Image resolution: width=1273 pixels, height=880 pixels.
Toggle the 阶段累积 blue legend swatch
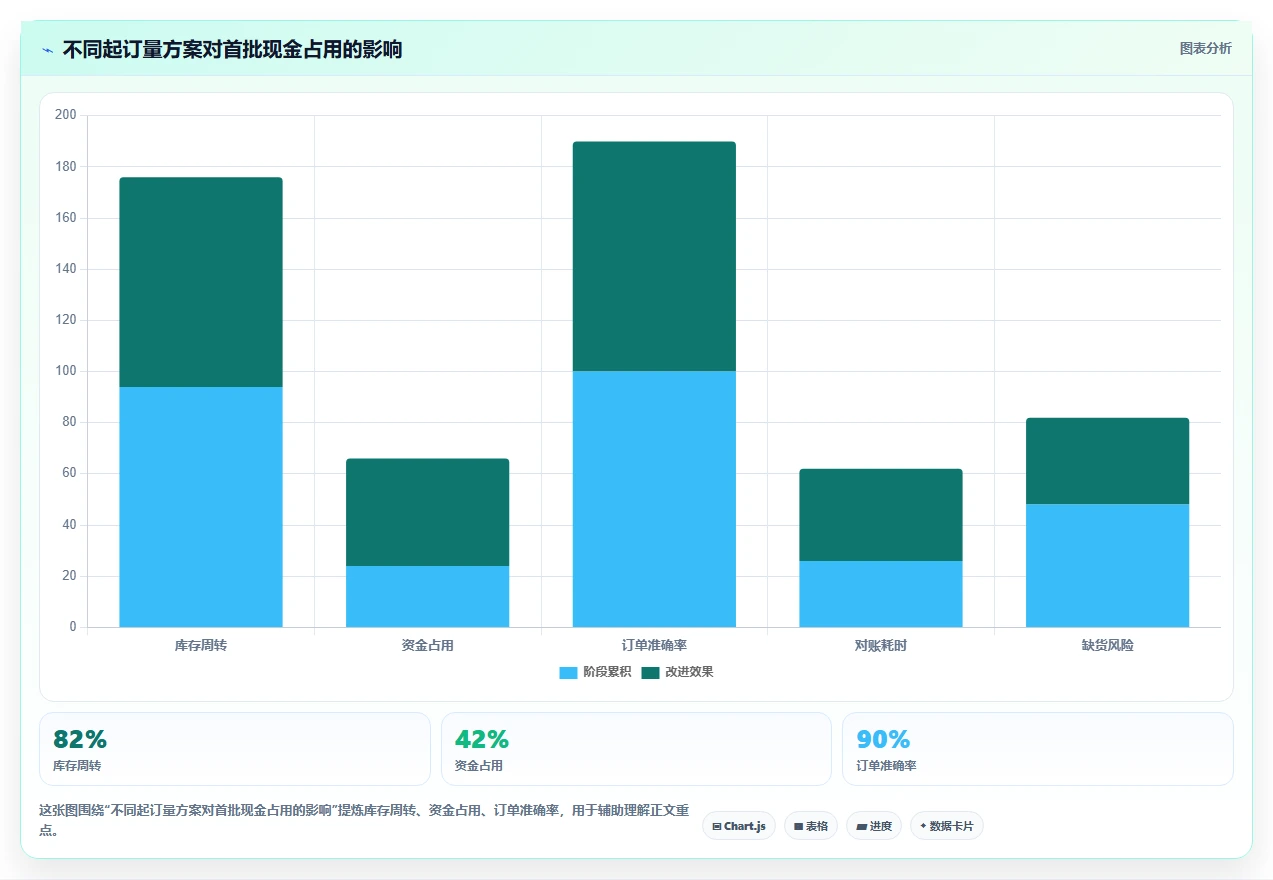pos(568,672)
